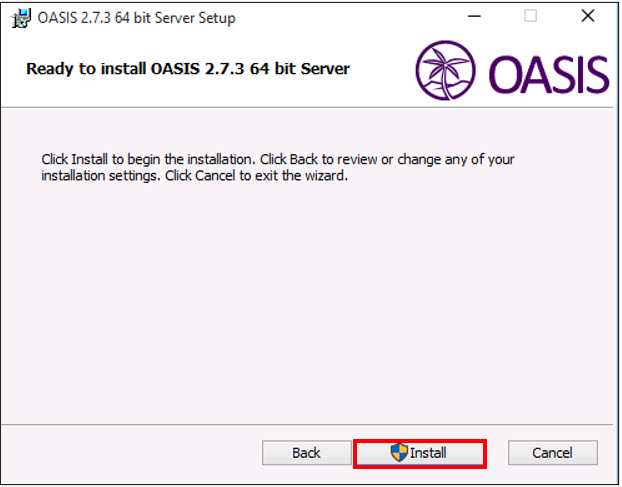Viewport: 622px width, 487px height.
Task: Minimize the OASIS Server Setup window
Action: point(474,17)
